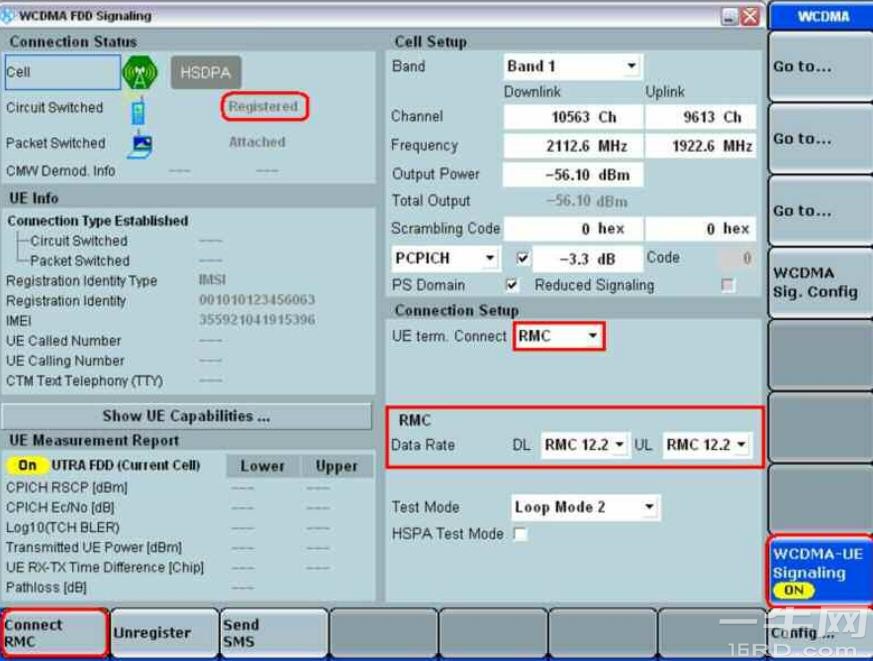Click the downlink channel 10563 field
The height and width of the screenshot is (661, 873).
[x=572, y=117]
